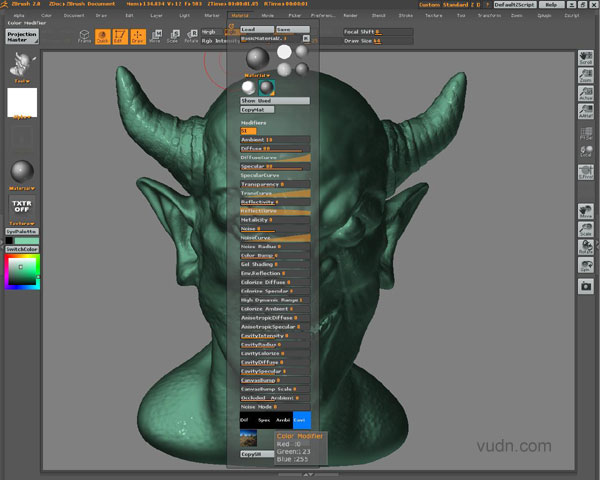Adjust the Draw Size slider

[377, 41]
